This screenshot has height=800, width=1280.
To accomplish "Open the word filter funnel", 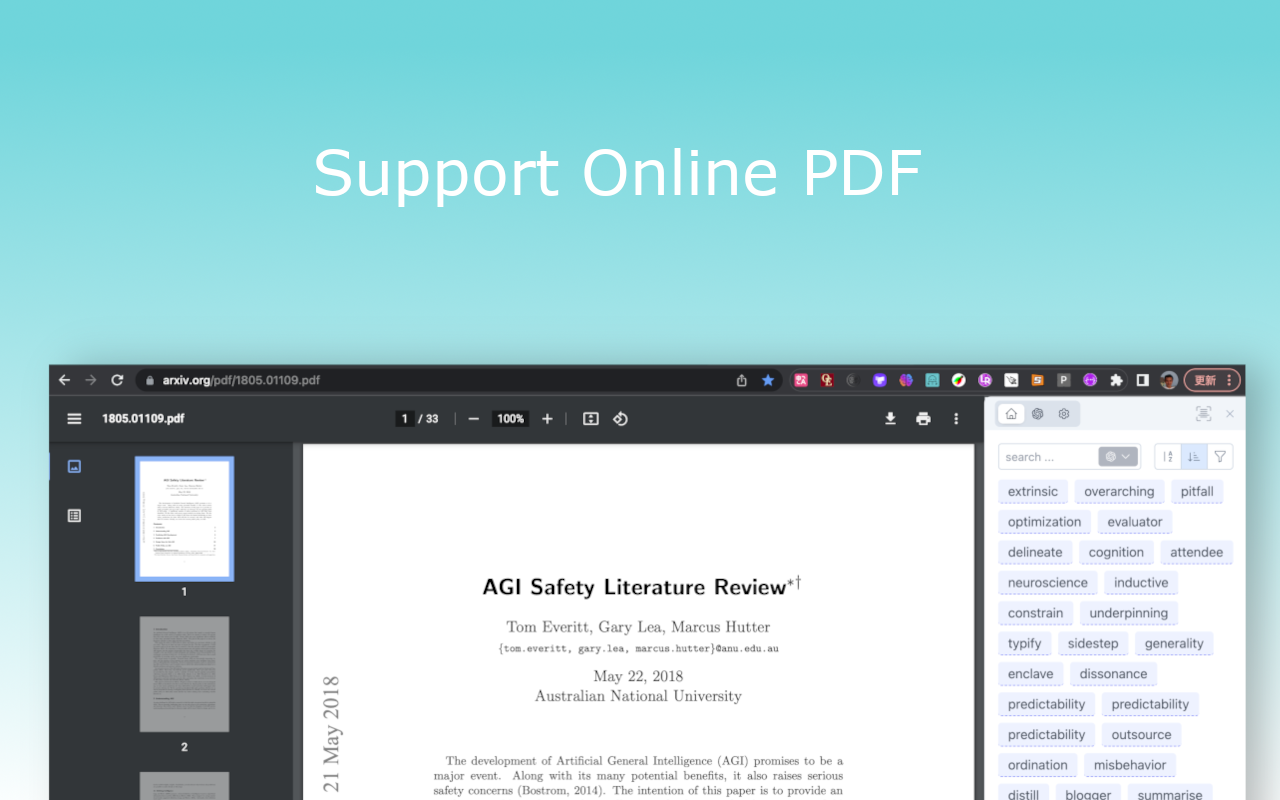I will tap(1220, 457).
